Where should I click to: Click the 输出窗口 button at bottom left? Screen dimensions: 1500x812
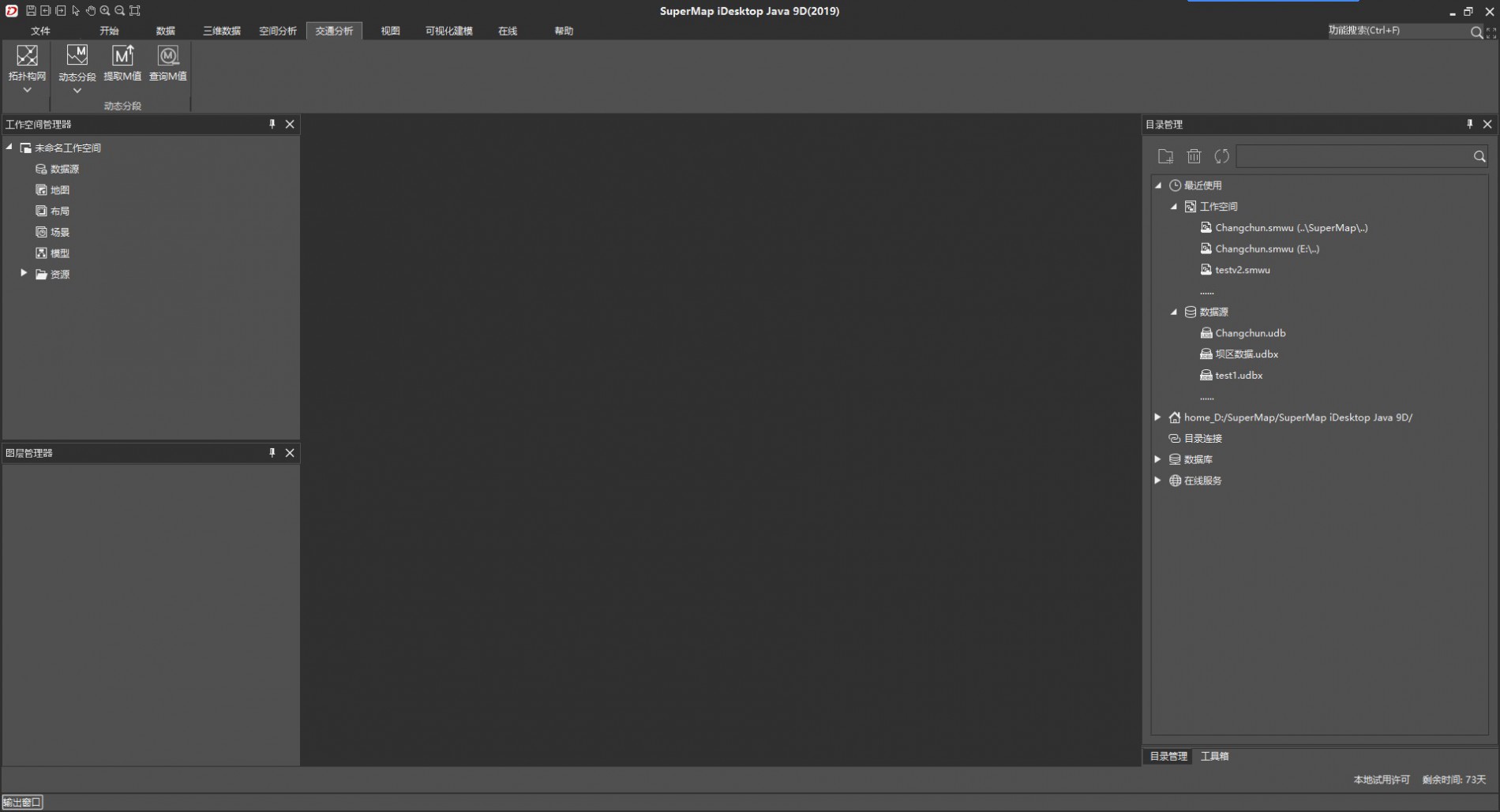(x=22, y=803)
